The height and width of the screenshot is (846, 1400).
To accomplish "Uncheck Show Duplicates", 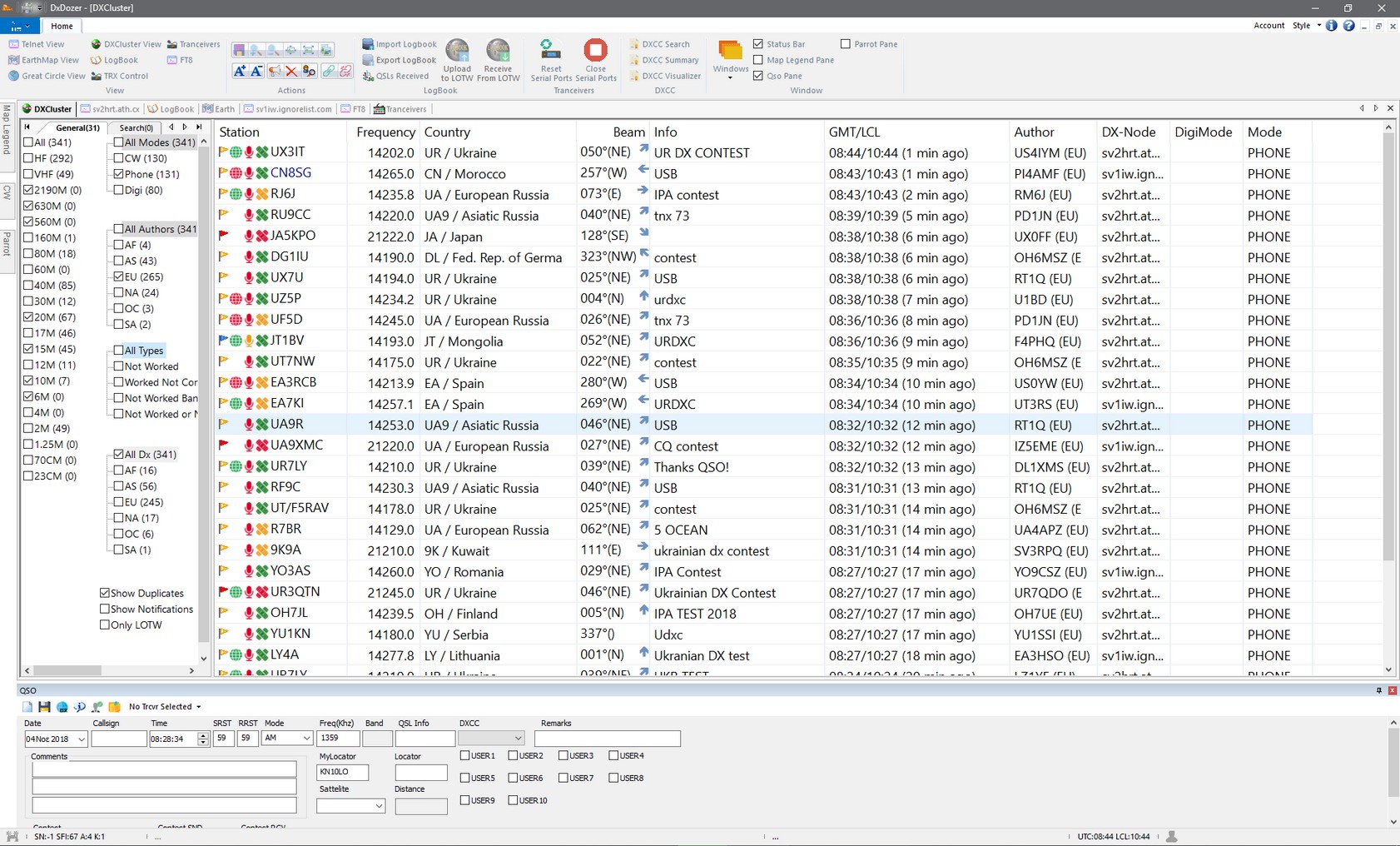I will pos(105,593).
